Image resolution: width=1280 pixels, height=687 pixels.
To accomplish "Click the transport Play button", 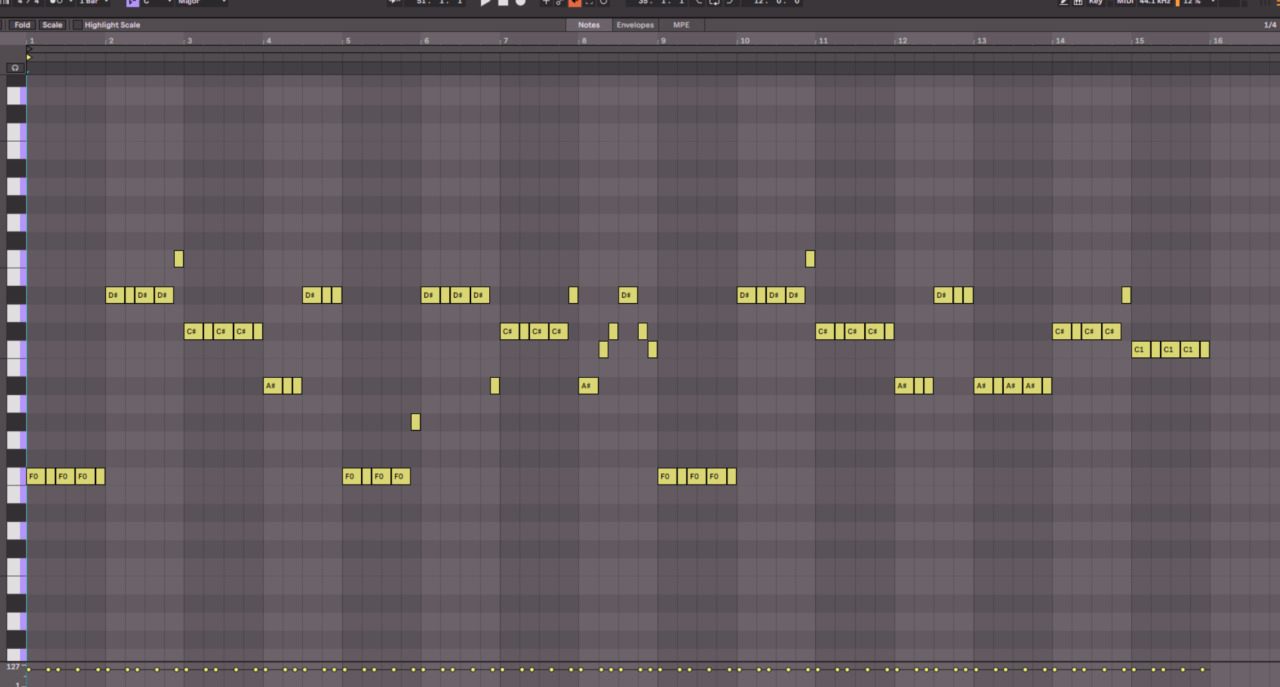I will tap(485, 3).
